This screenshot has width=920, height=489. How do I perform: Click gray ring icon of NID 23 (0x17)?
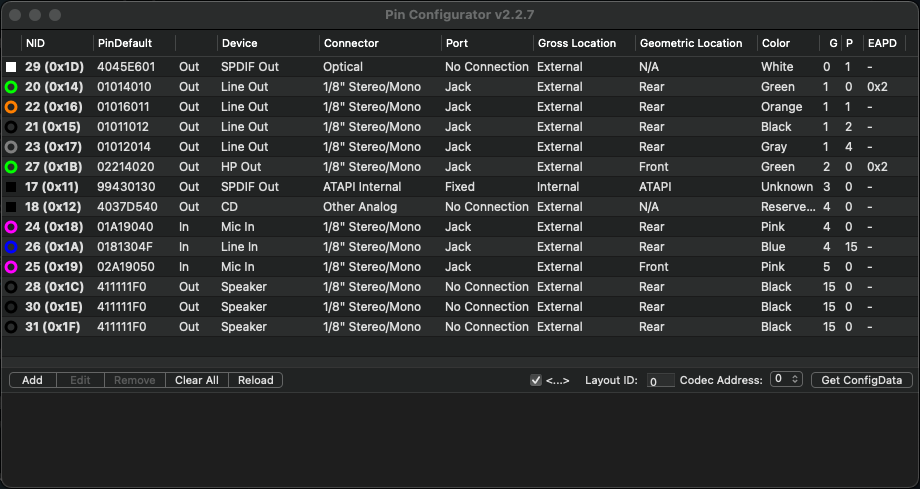tap(11, 147)
